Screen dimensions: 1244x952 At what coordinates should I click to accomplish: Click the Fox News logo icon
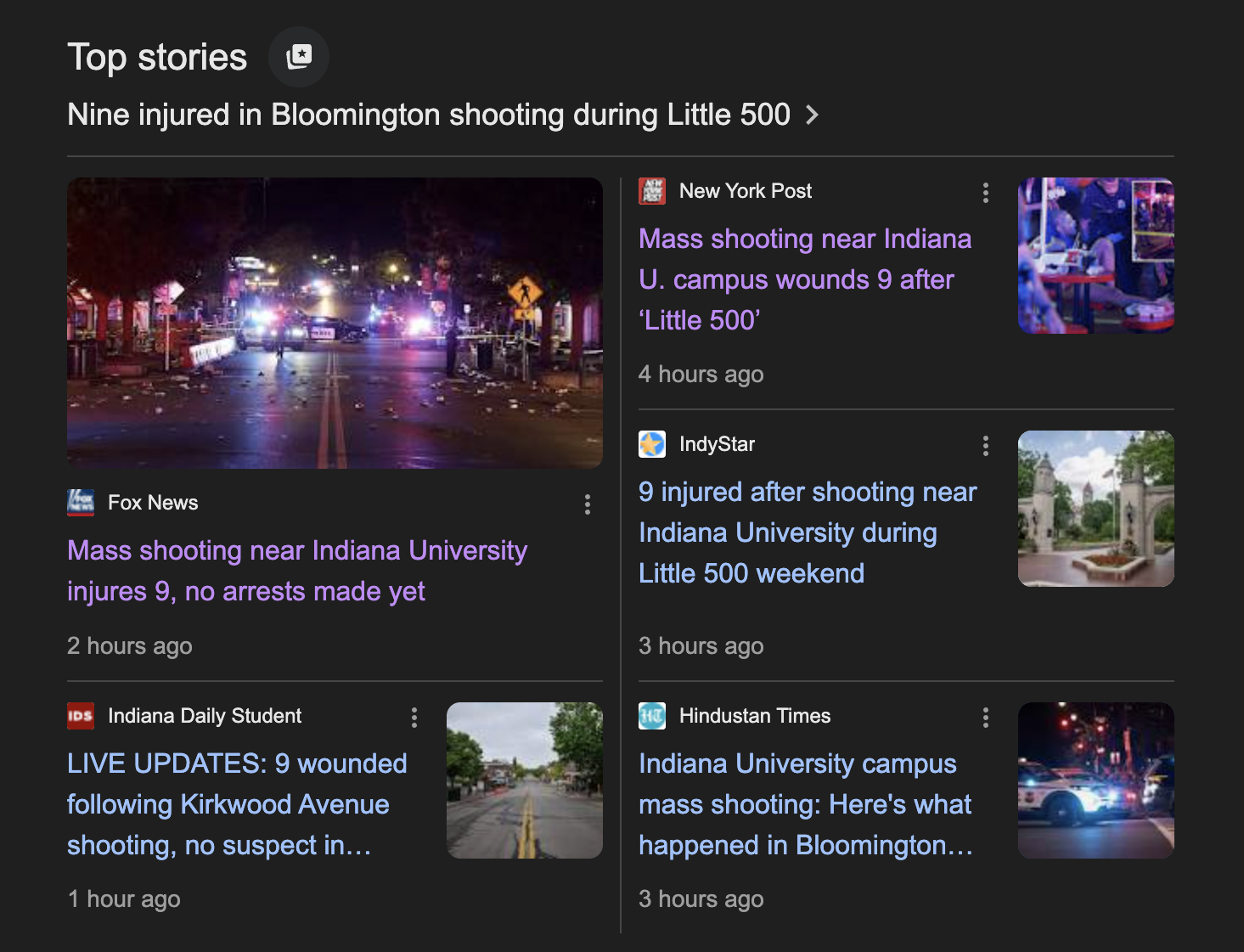tap(81, 503)
